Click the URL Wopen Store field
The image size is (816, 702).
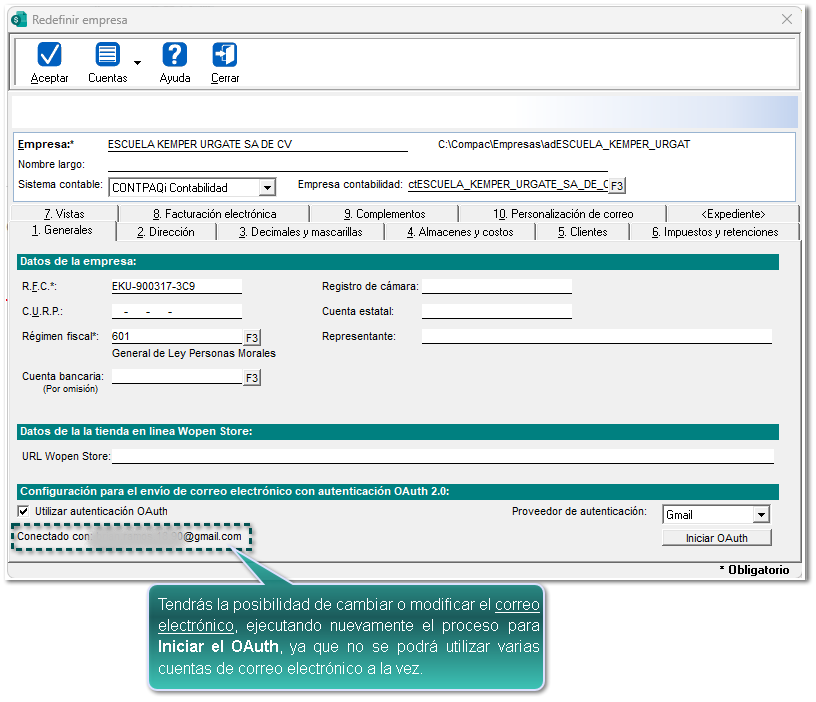442,456
